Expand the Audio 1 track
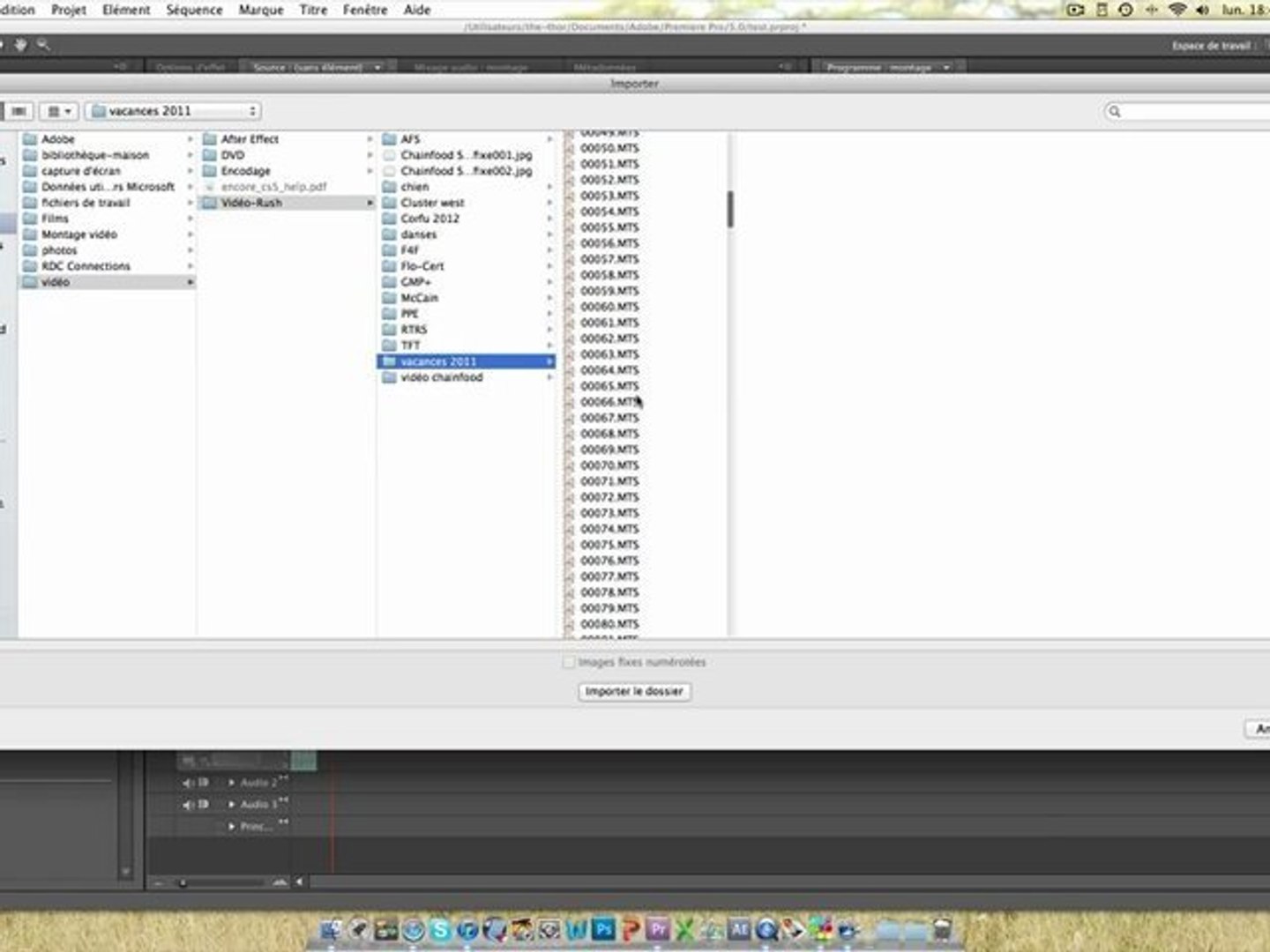This screenshot has height=952, width=1270. 231,805
